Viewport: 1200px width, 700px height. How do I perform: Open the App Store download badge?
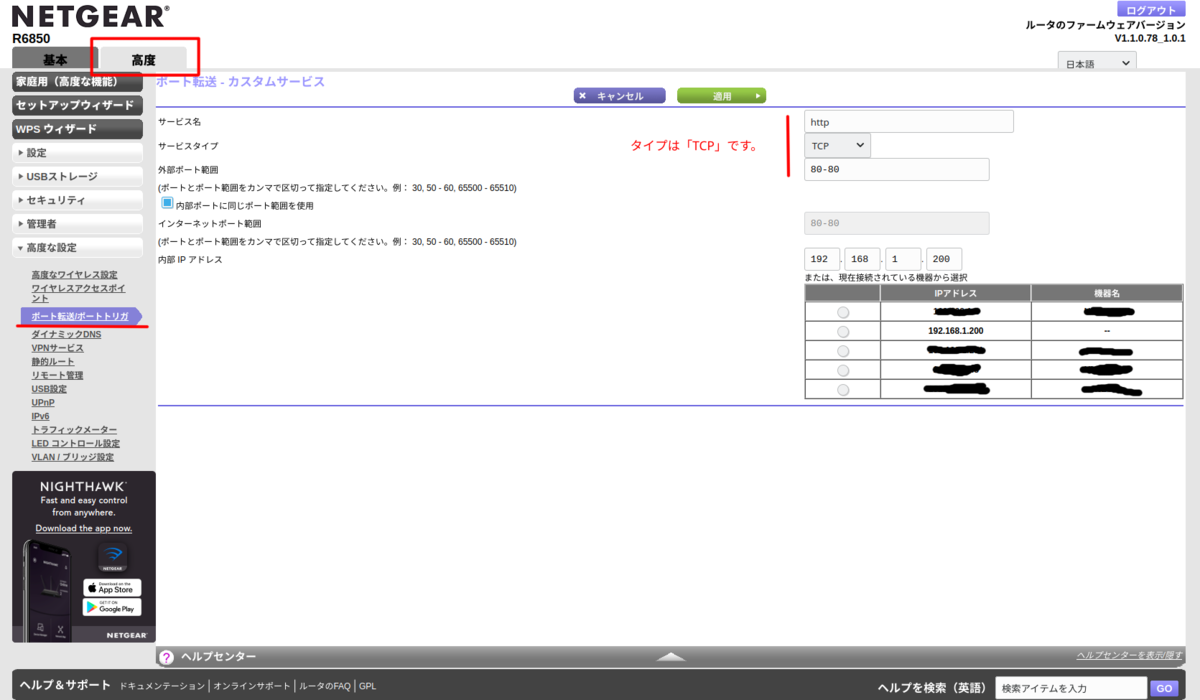pyautogui.click(x=112, y=588)
